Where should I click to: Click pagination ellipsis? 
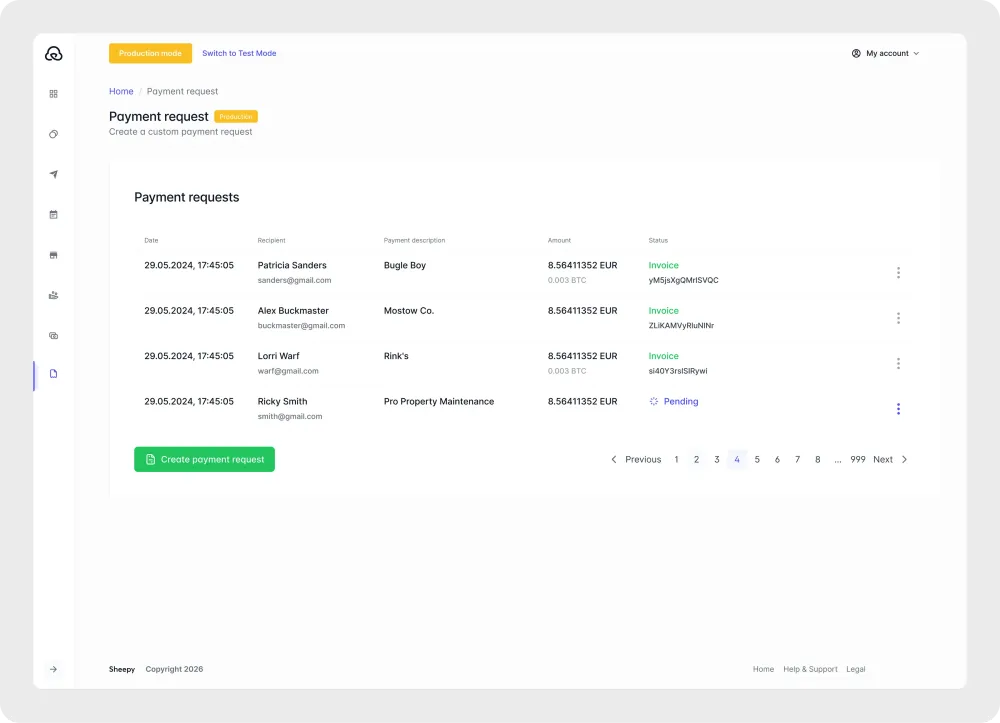[x=838, y=460]
